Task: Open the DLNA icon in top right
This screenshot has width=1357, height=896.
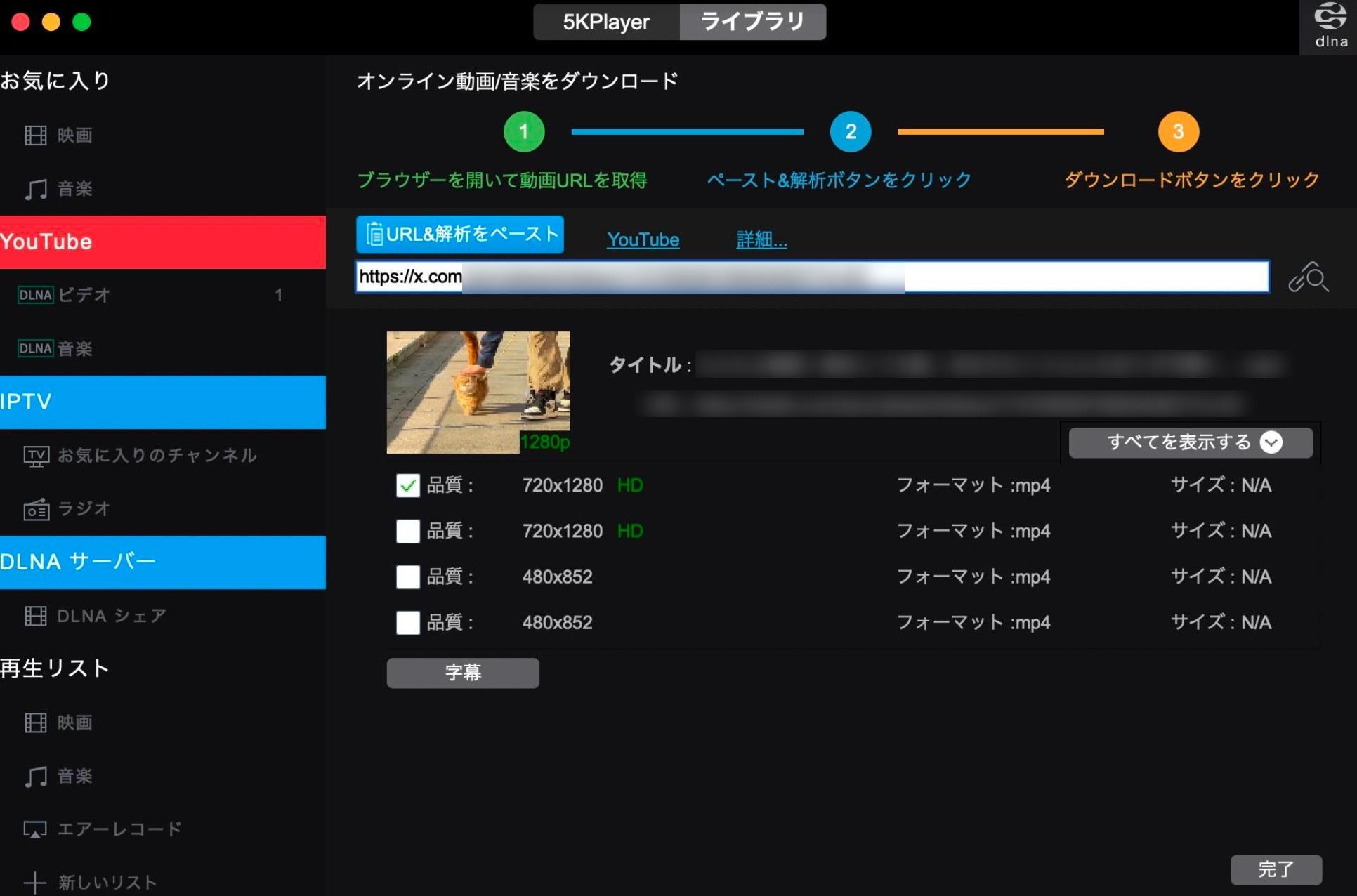Action: point(1330,26)
